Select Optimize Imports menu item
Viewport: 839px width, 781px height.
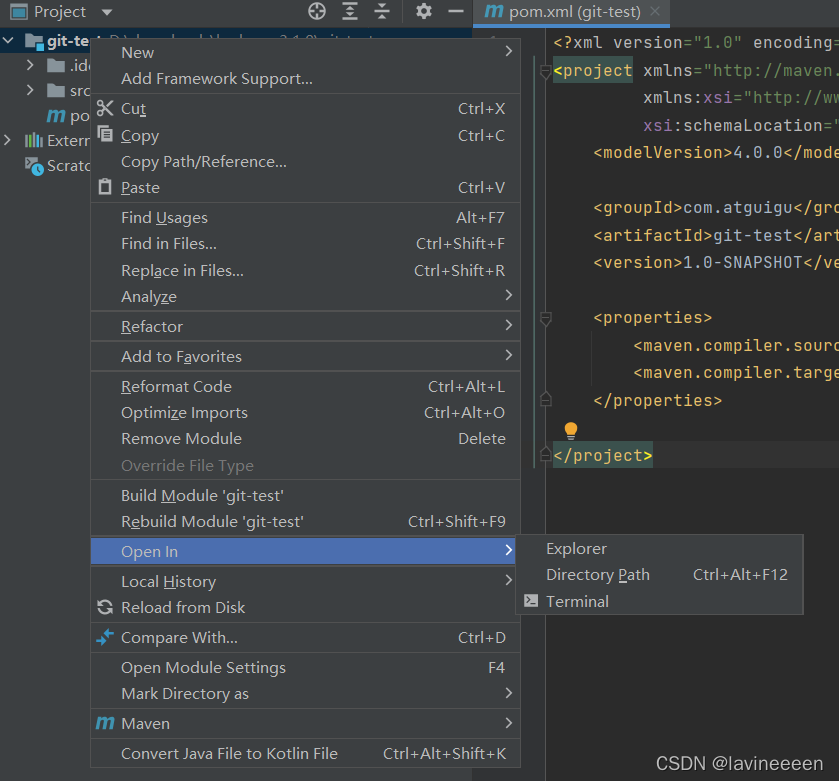306,413
